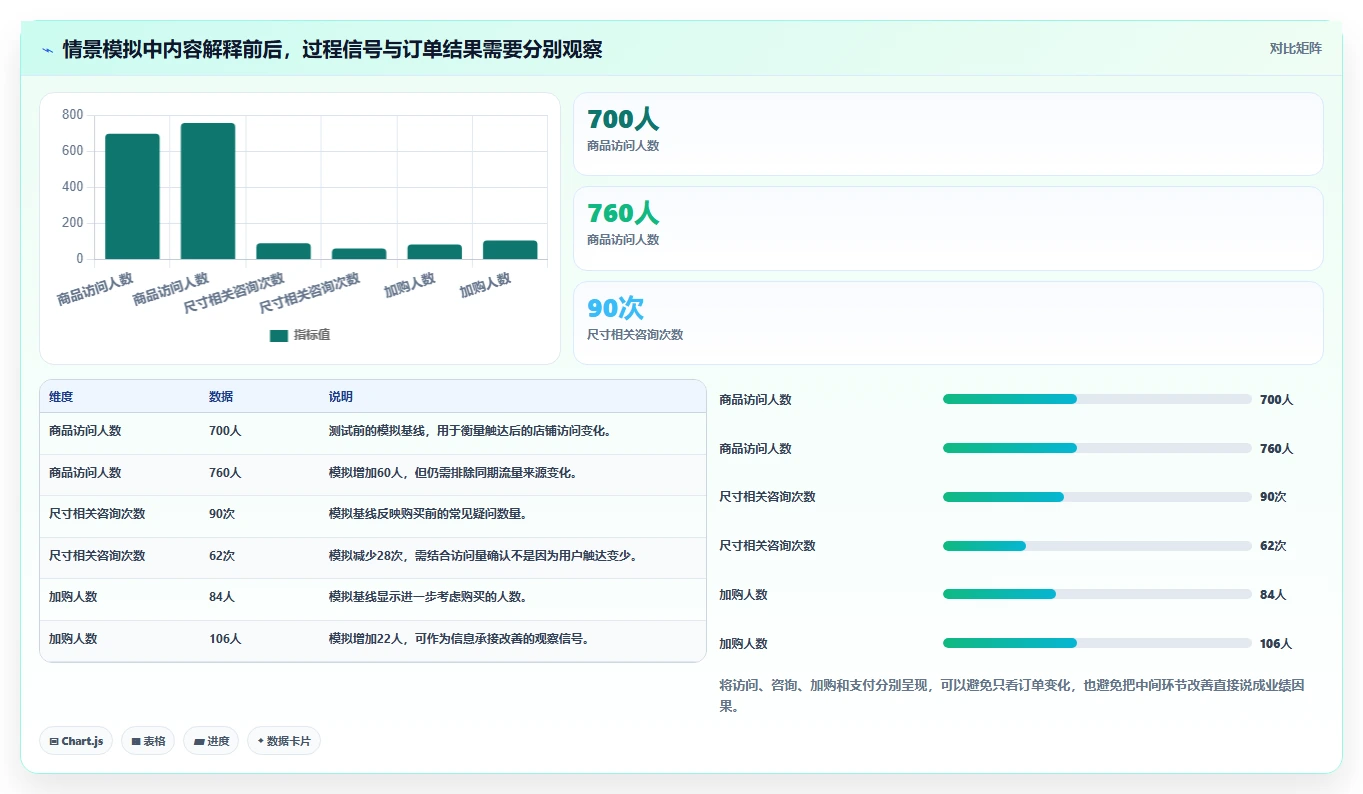Click the 进度 tag
1363x794 pixels.
(x=211, y=741)
